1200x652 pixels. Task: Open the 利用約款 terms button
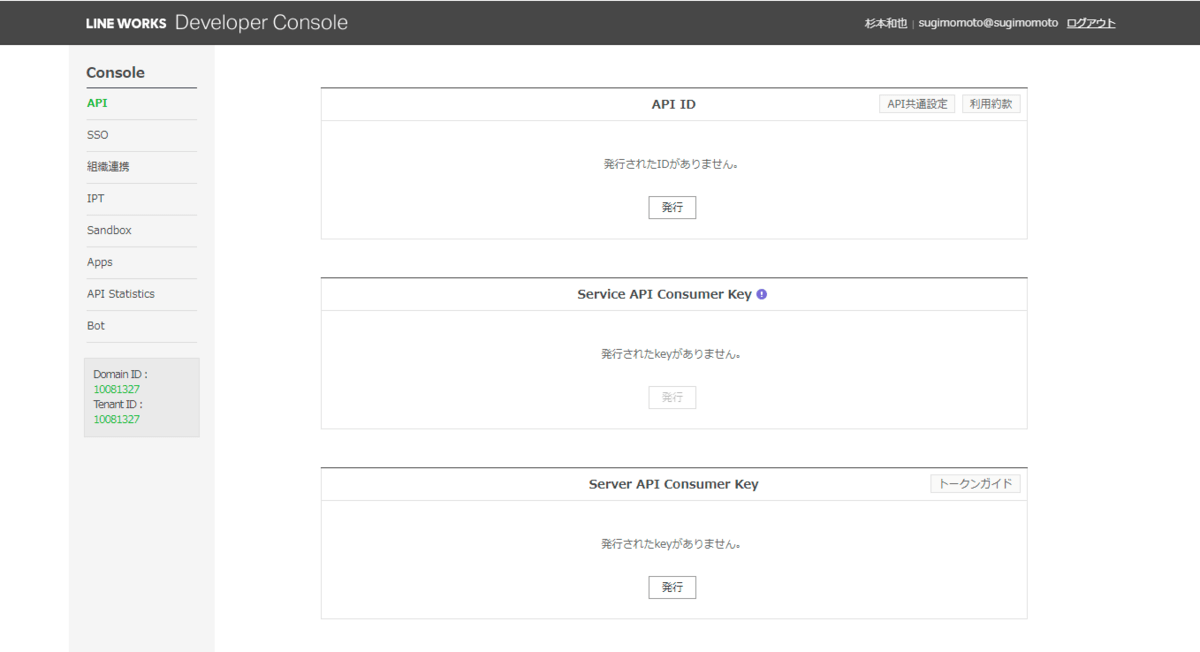[x=991, y=104]
